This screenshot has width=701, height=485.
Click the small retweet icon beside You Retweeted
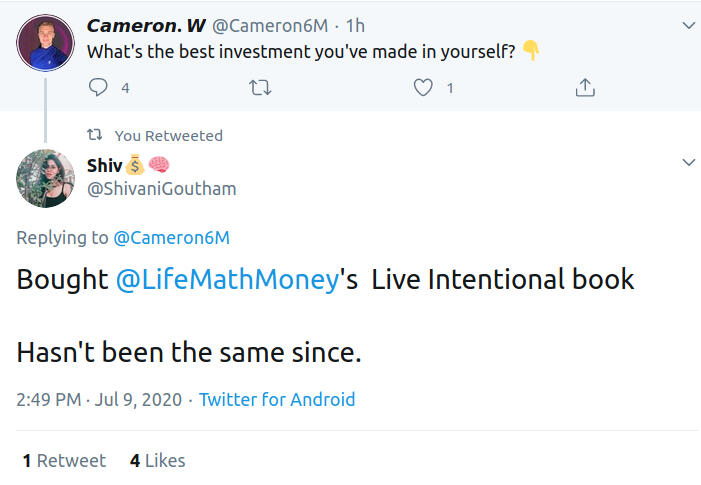click(95, 135)
